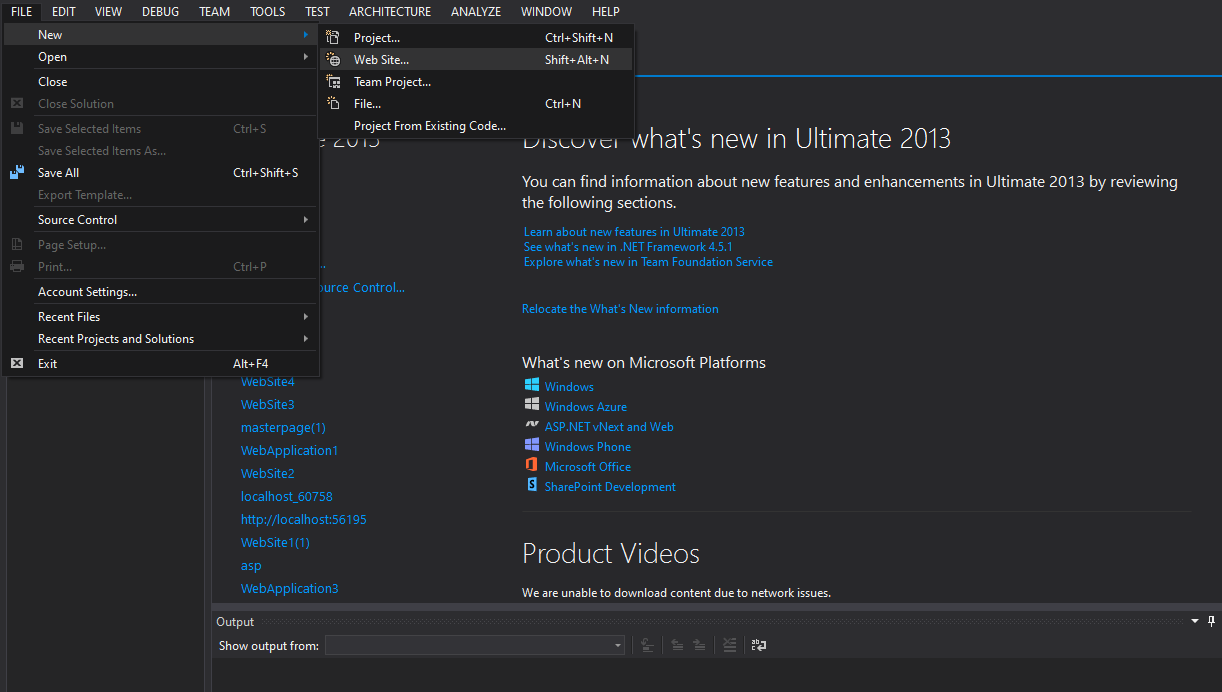Click the Windows Azure link
Image resolution: width=1222 pixels, height=692 pixels.
pyautogui.click(x=586, y=406)
